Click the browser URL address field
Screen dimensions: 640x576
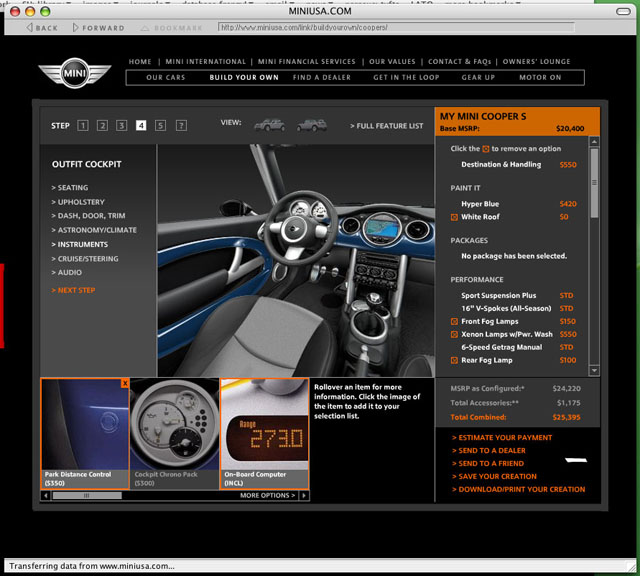click(x=396, y=27)
